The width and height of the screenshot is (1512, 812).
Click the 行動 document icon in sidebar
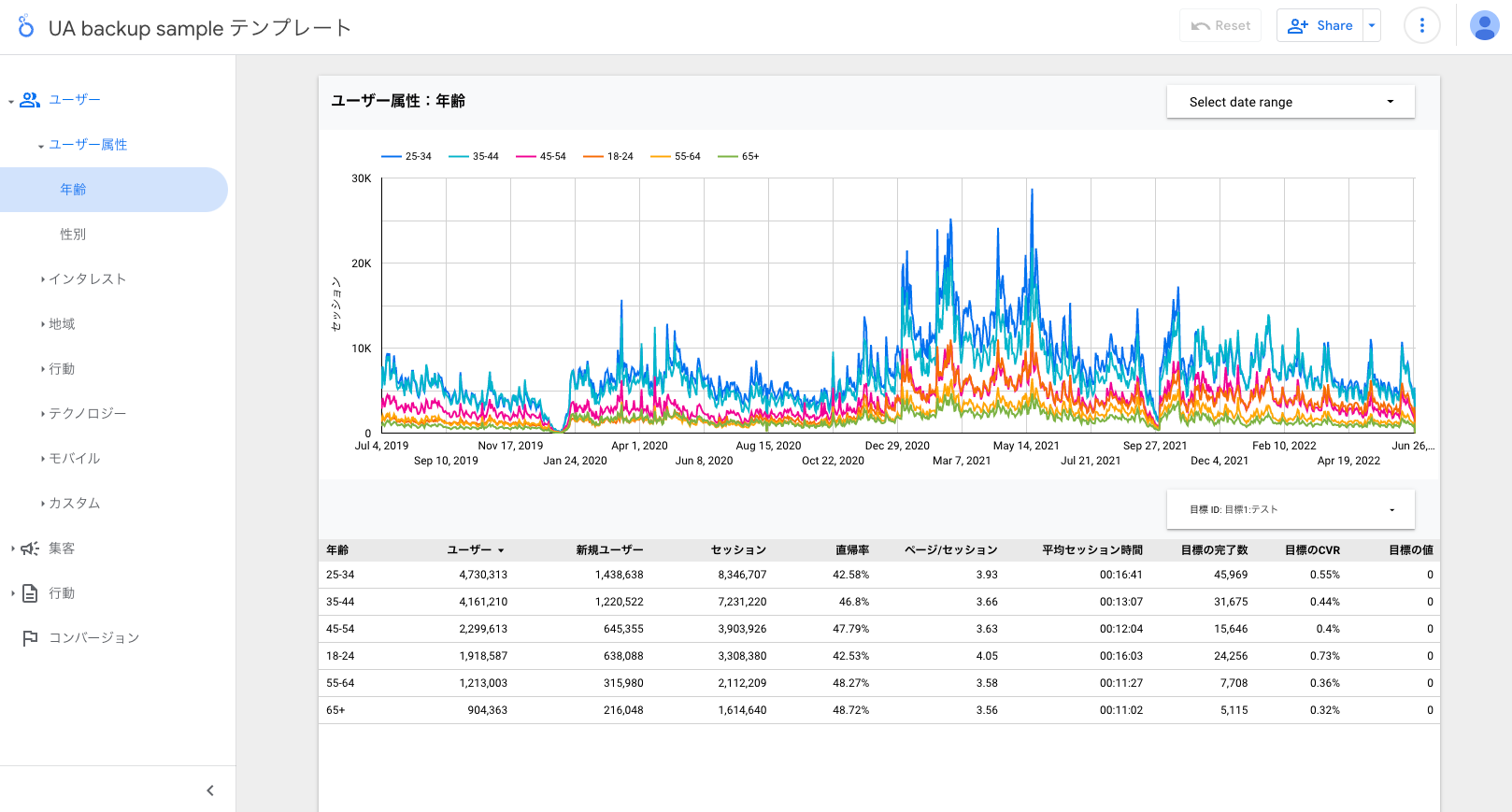[x=30, y=593]
